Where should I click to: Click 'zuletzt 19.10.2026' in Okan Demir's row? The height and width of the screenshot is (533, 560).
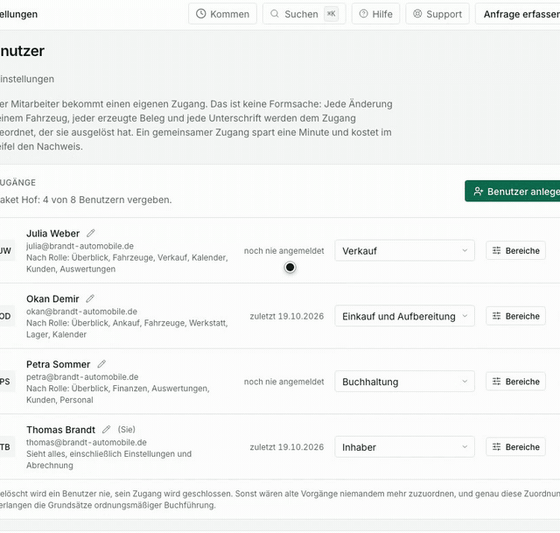click(x=287, y=316)
